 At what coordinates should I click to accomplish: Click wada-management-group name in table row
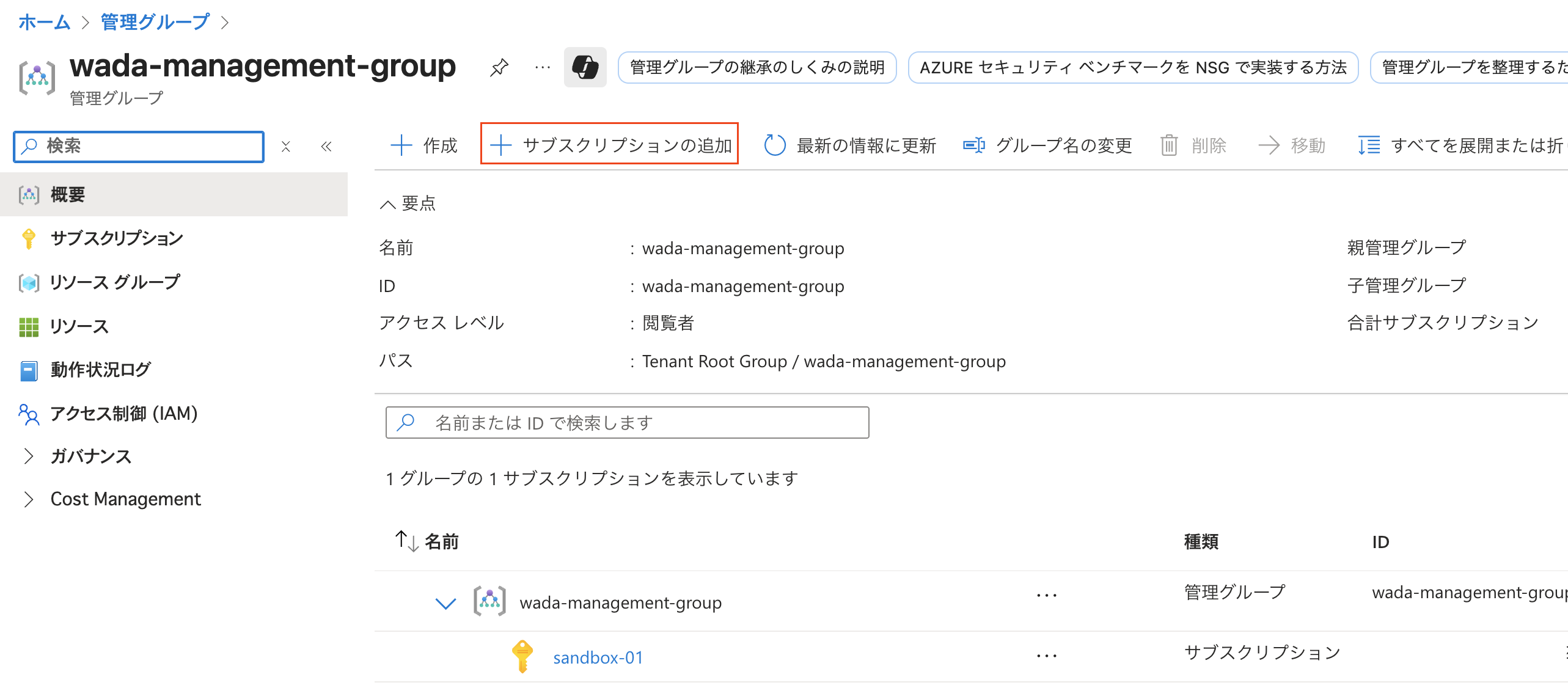[x=620, y=603]
